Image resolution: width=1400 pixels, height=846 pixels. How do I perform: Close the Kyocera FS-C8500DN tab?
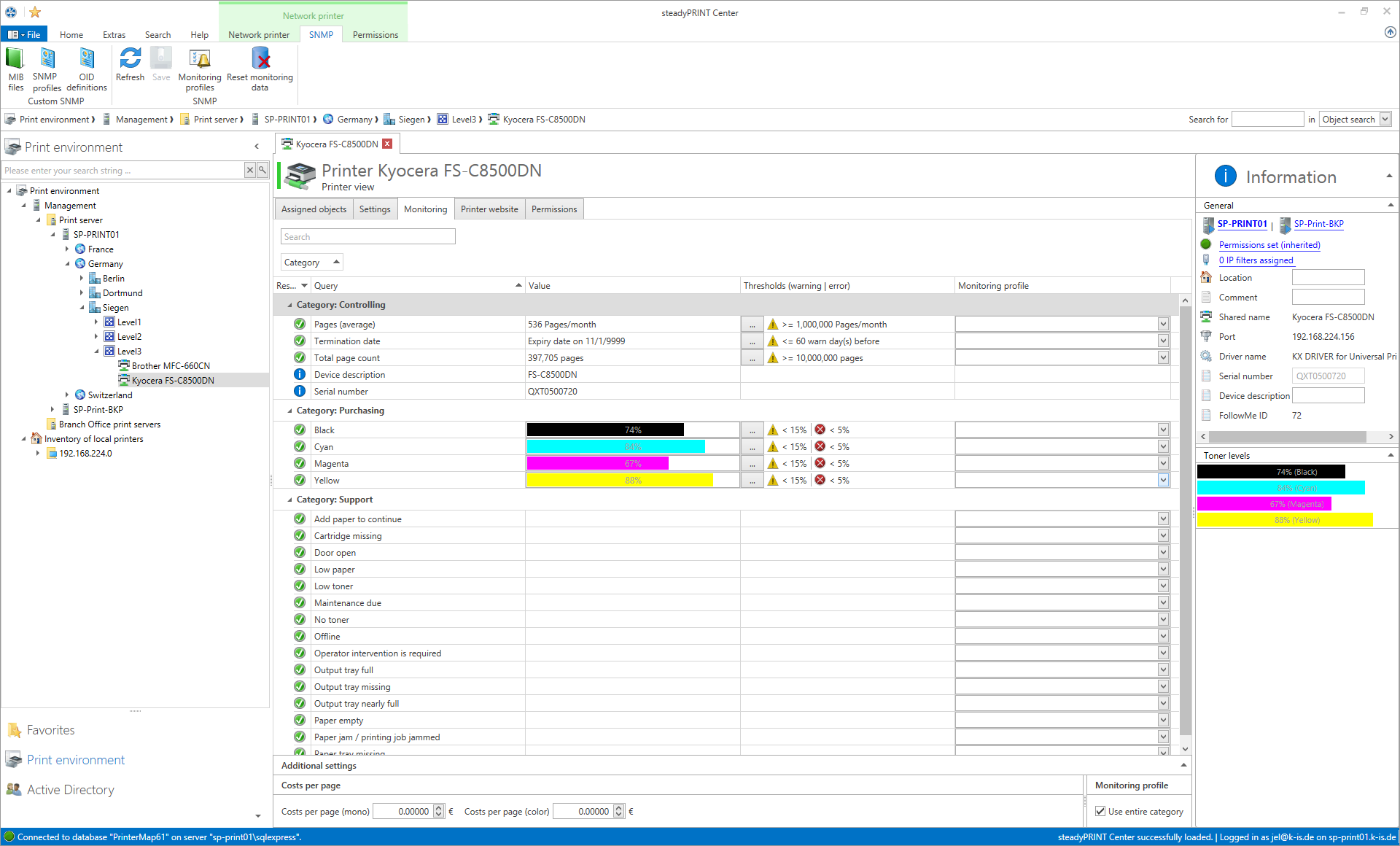click(x=387, y=144)
